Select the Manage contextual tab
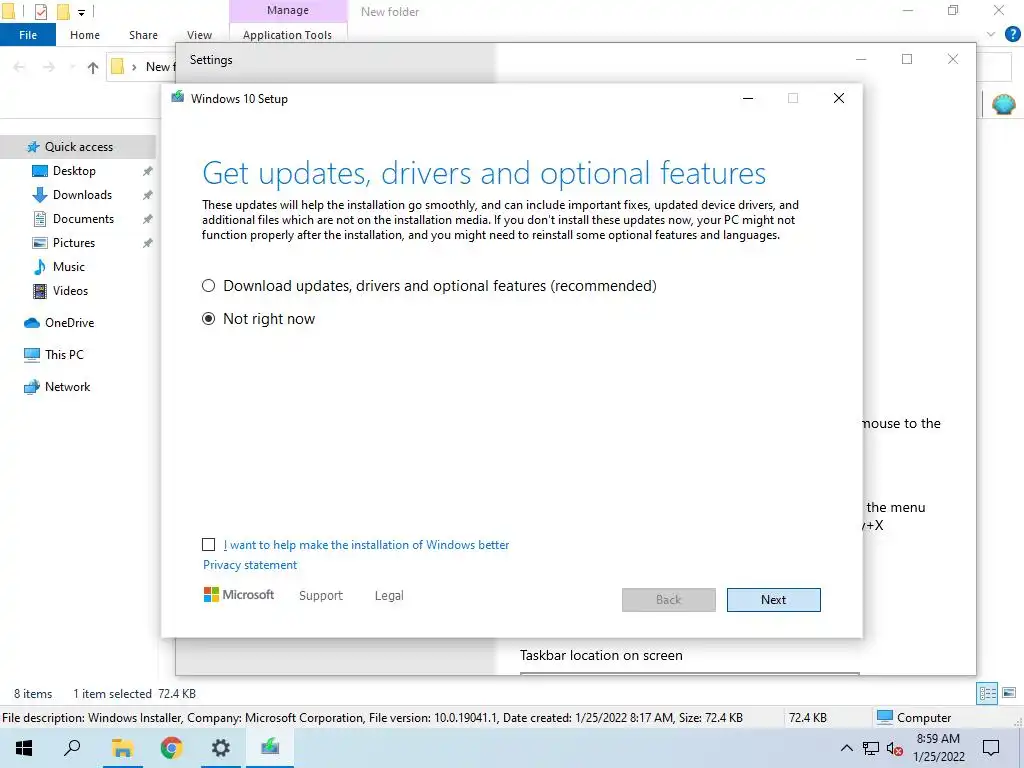 288,10
